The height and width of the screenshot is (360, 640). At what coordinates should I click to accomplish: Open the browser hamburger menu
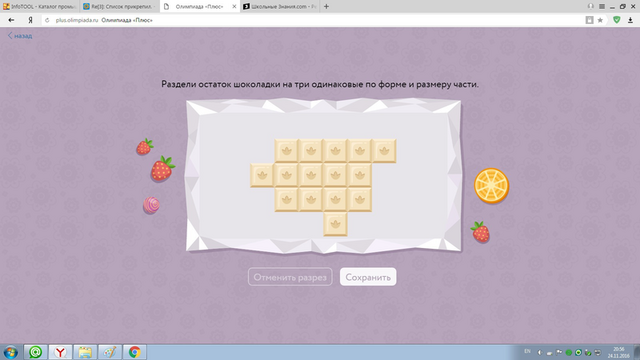point(602,7)
